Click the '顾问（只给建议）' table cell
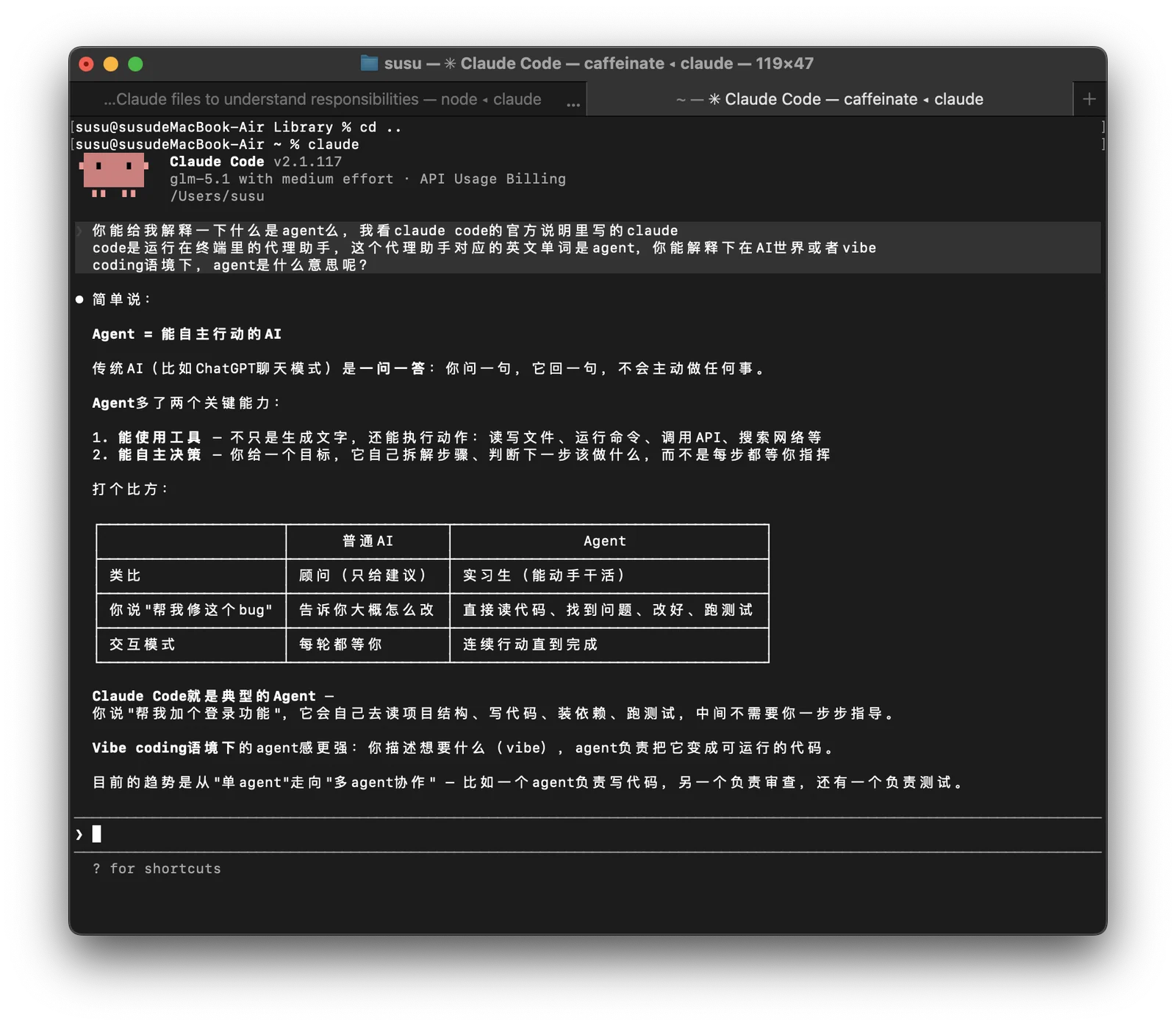 coord(367,575)
